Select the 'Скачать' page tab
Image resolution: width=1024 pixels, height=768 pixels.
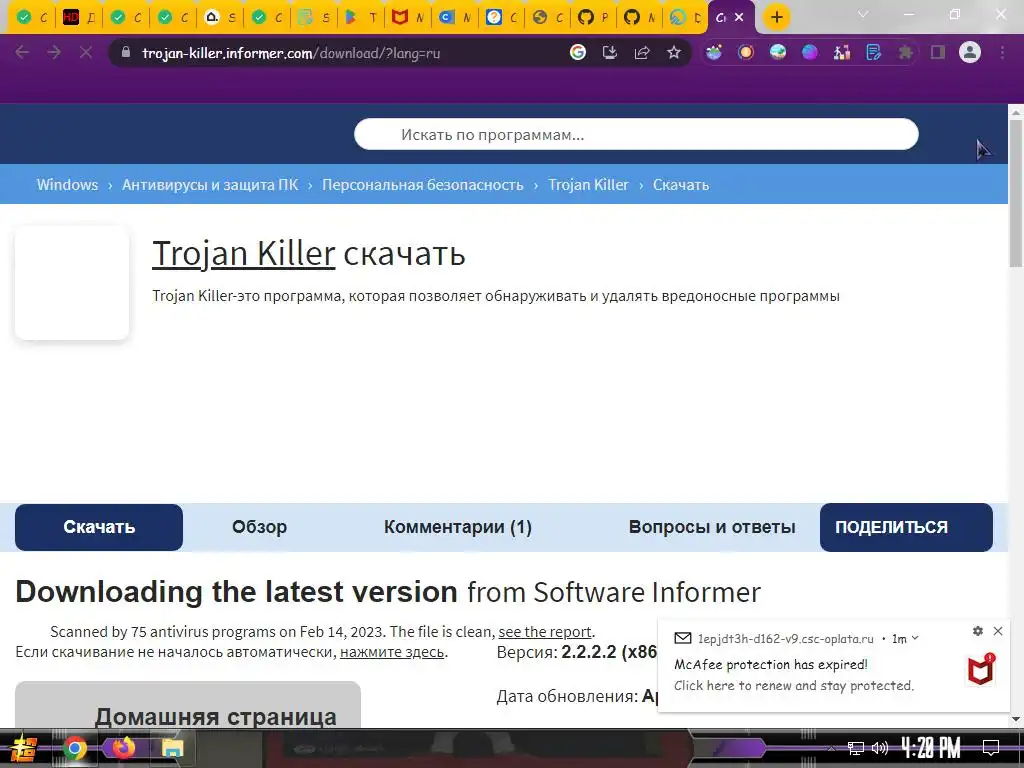99,527
